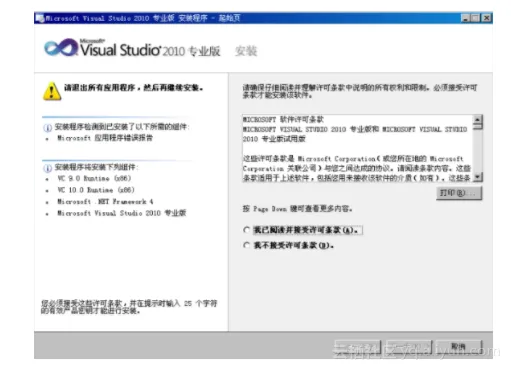Click the Next step button
Image resolution: width=511 pixels, height=370 pixels.
pyautogui.click(x=409, y=347)
